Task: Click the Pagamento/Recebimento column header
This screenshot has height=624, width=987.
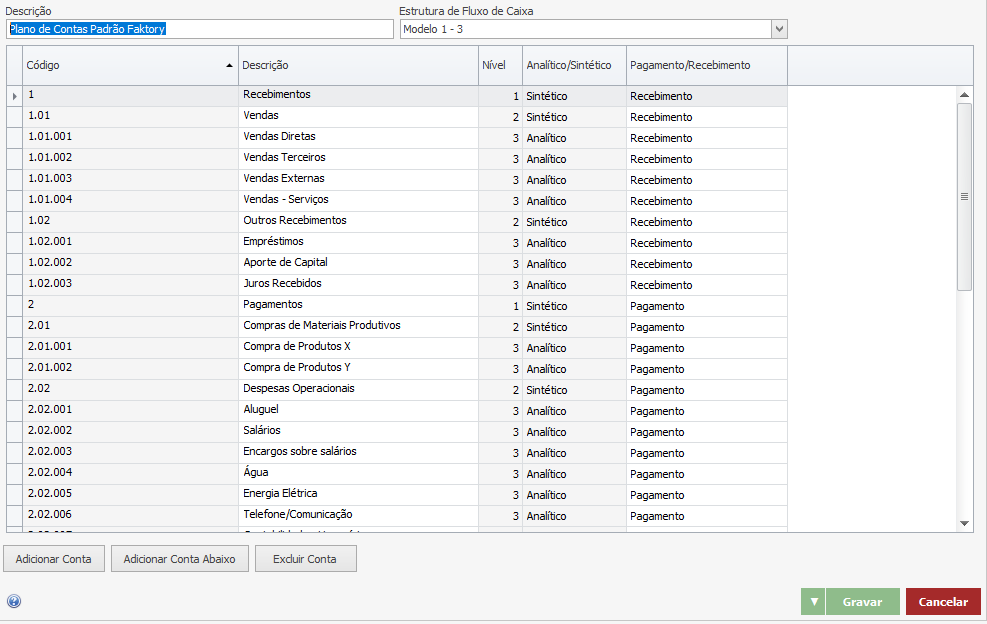Action: point(706,65)
